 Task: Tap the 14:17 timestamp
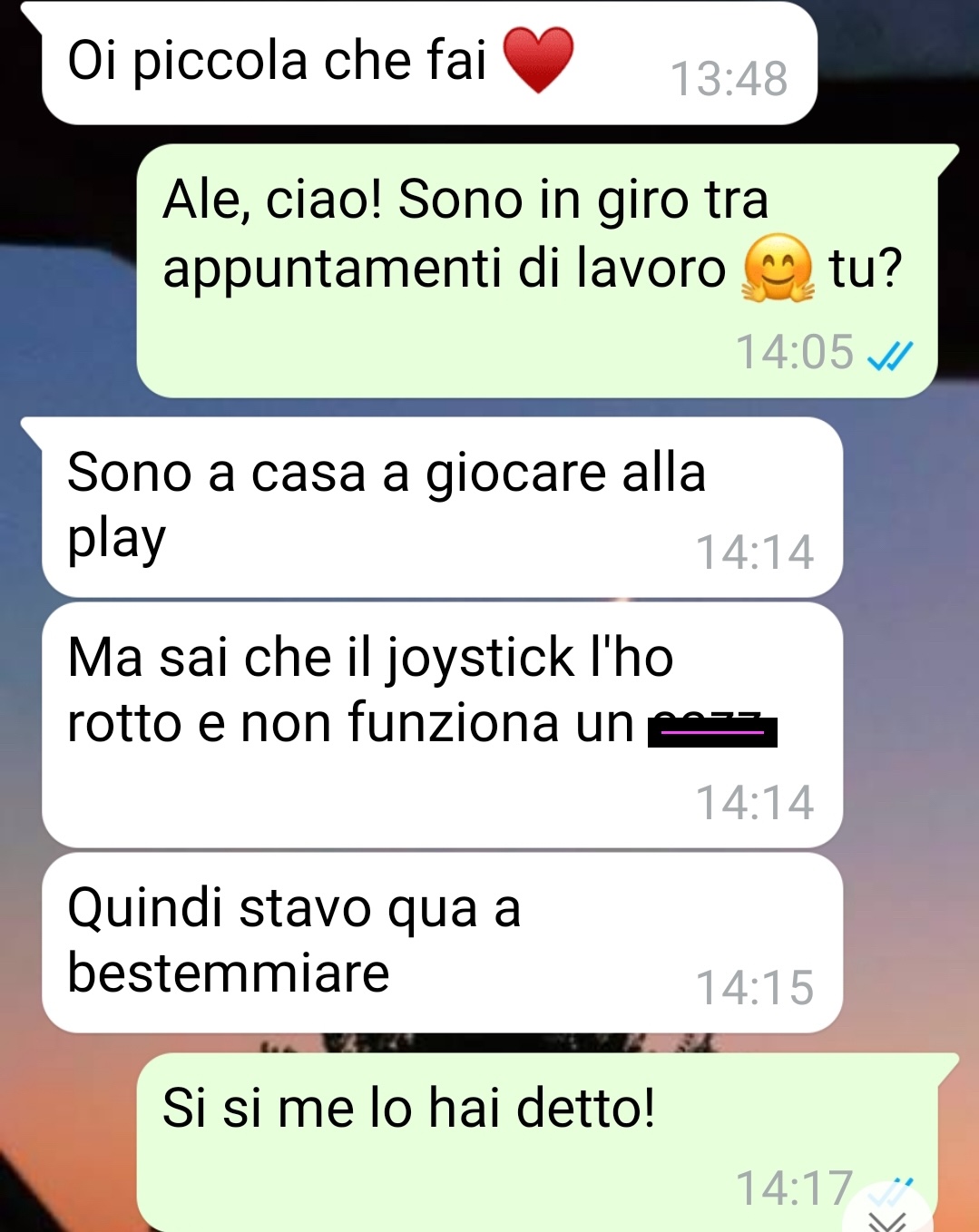click(794, 1188)
